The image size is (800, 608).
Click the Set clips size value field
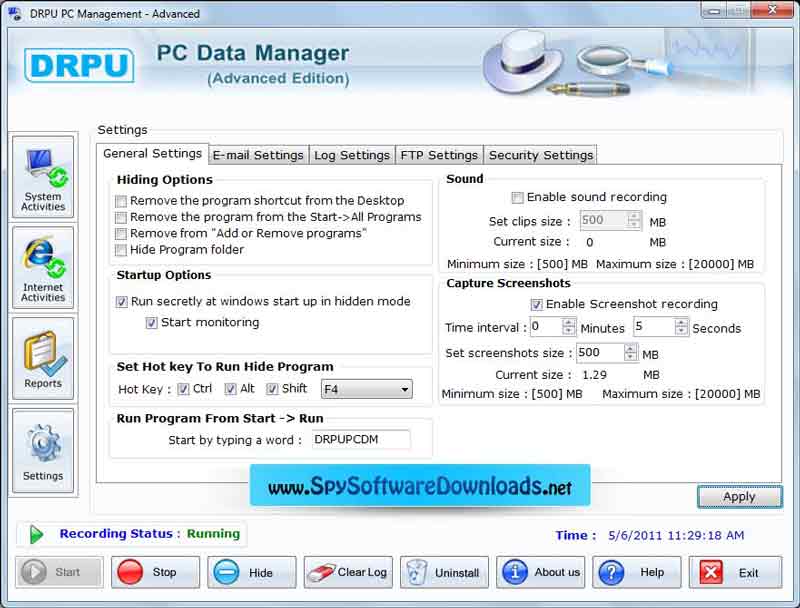coord(604,220)
